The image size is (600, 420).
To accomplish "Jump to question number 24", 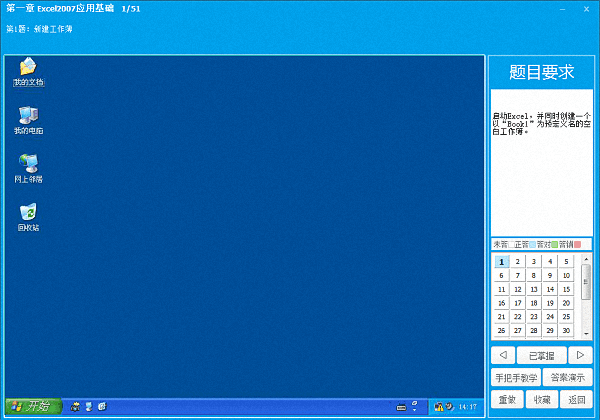I will coord(550,317).
